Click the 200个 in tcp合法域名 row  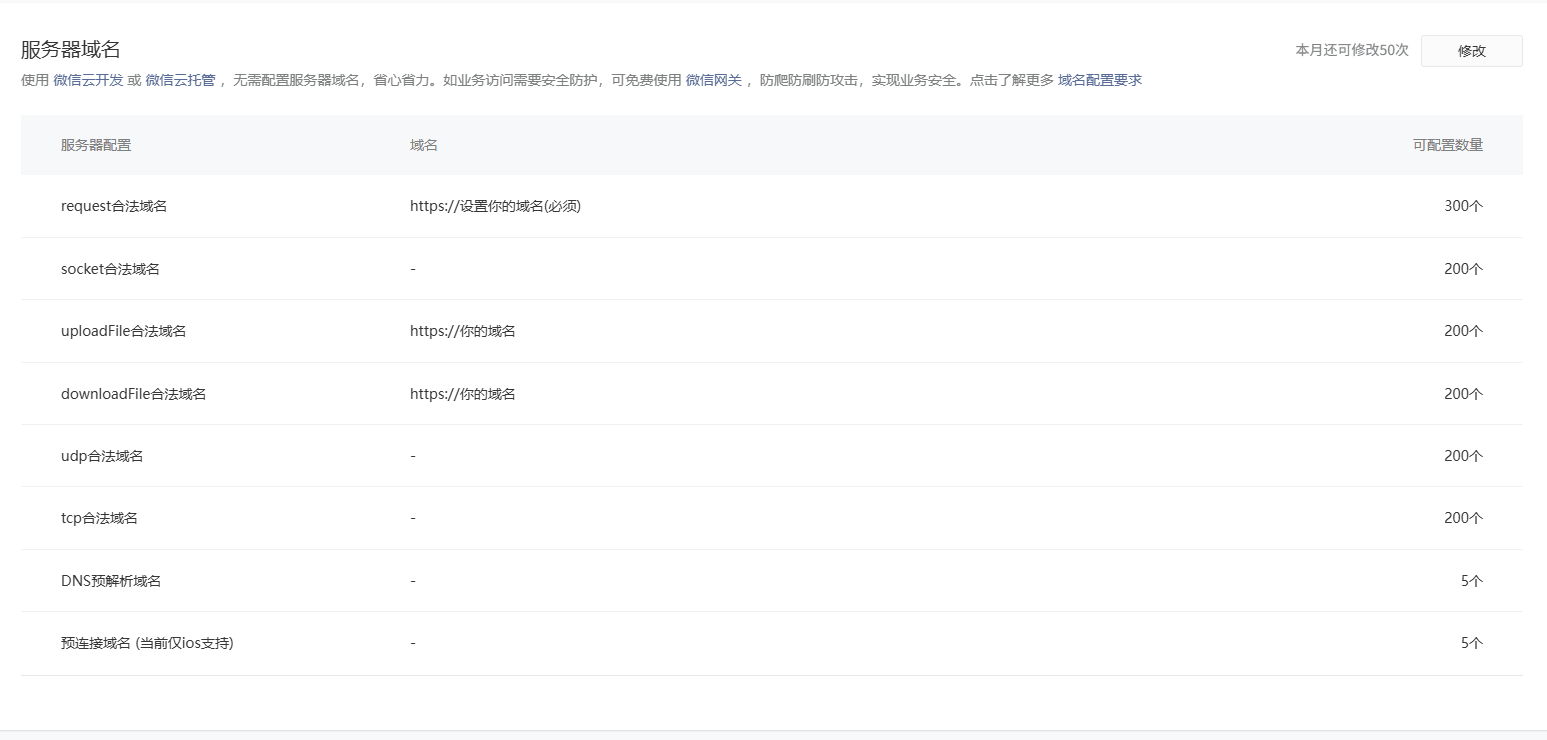click(x=1464, y=518)
